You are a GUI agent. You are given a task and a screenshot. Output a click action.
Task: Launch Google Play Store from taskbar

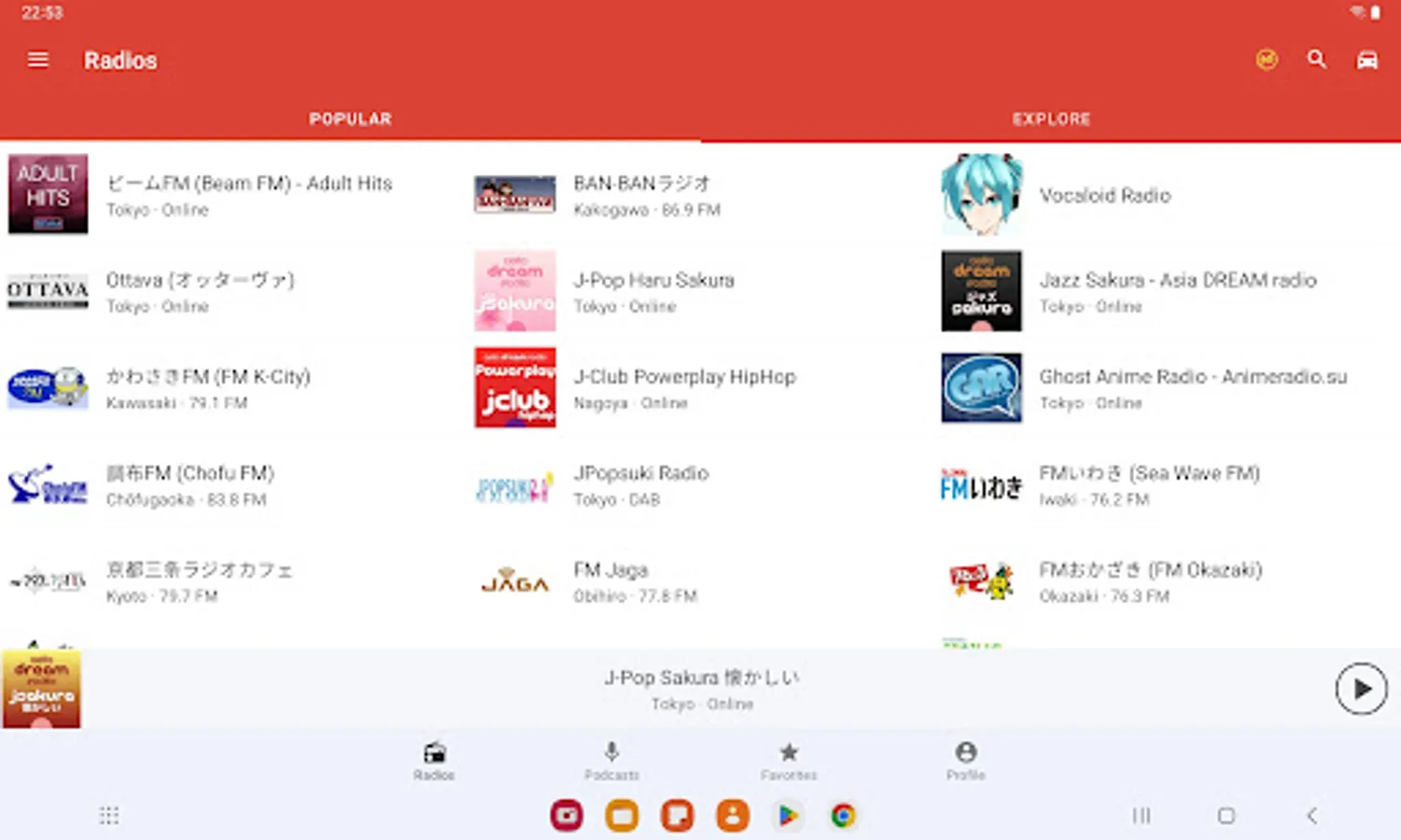click(788, 816)
